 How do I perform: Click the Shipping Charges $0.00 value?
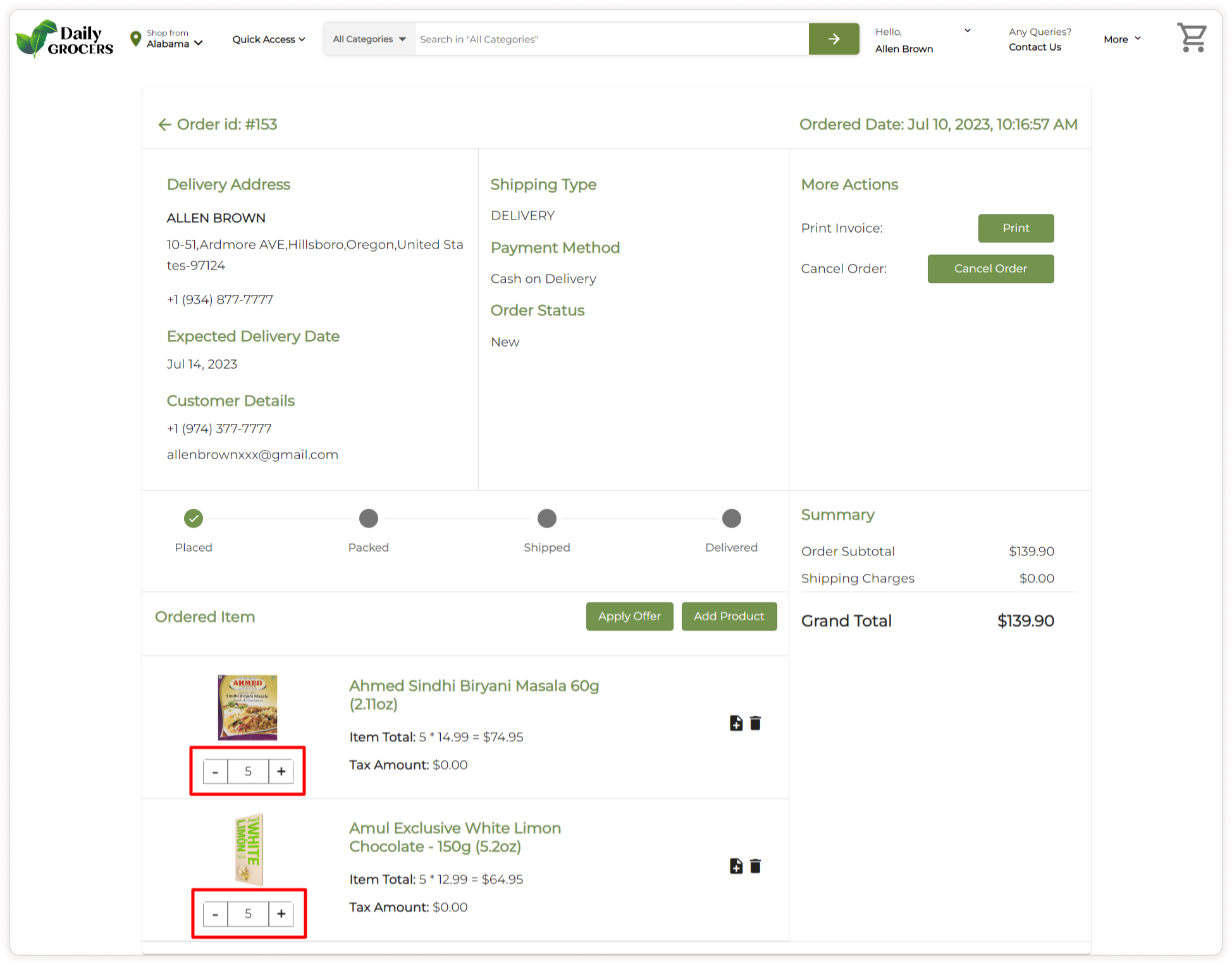1036,578
